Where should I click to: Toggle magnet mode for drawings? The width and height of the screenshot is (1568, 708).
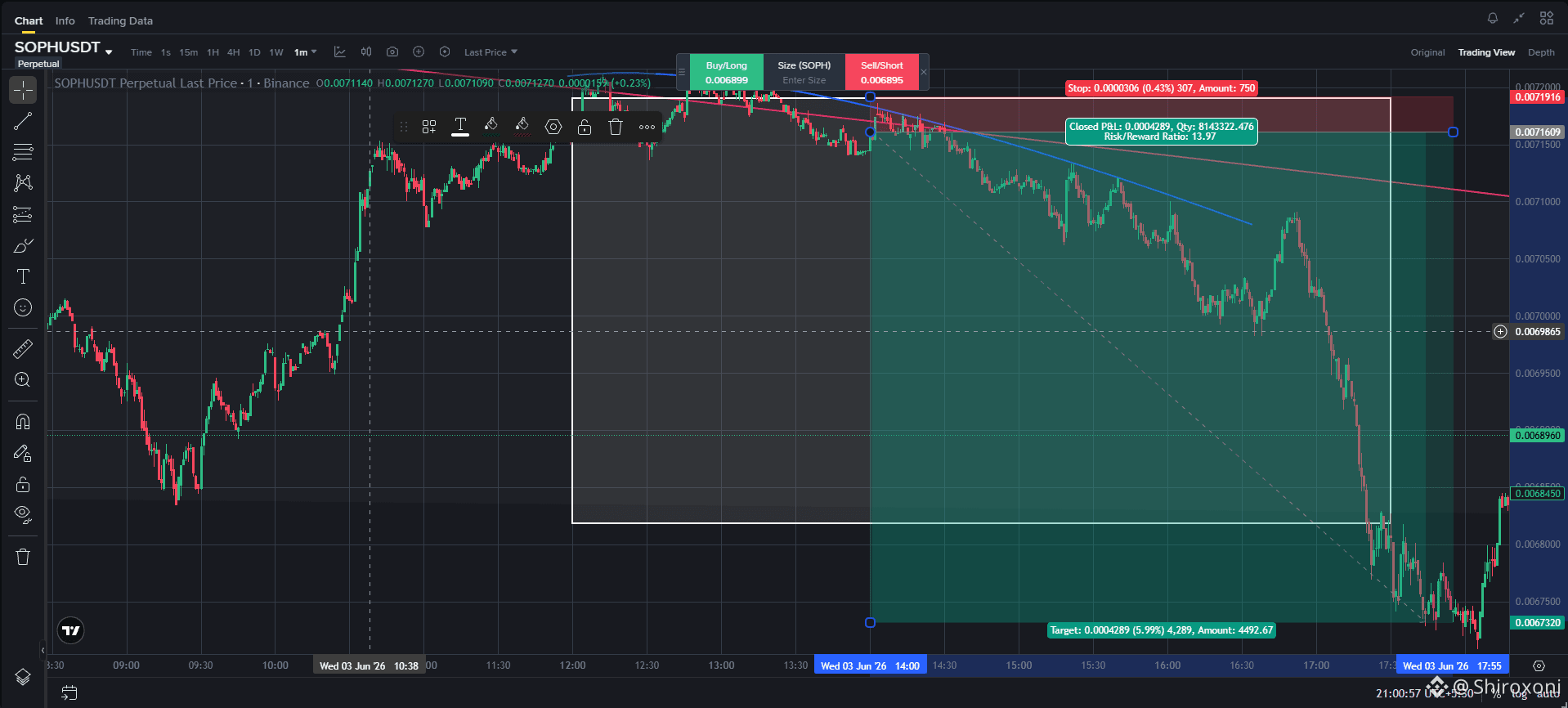23,422
